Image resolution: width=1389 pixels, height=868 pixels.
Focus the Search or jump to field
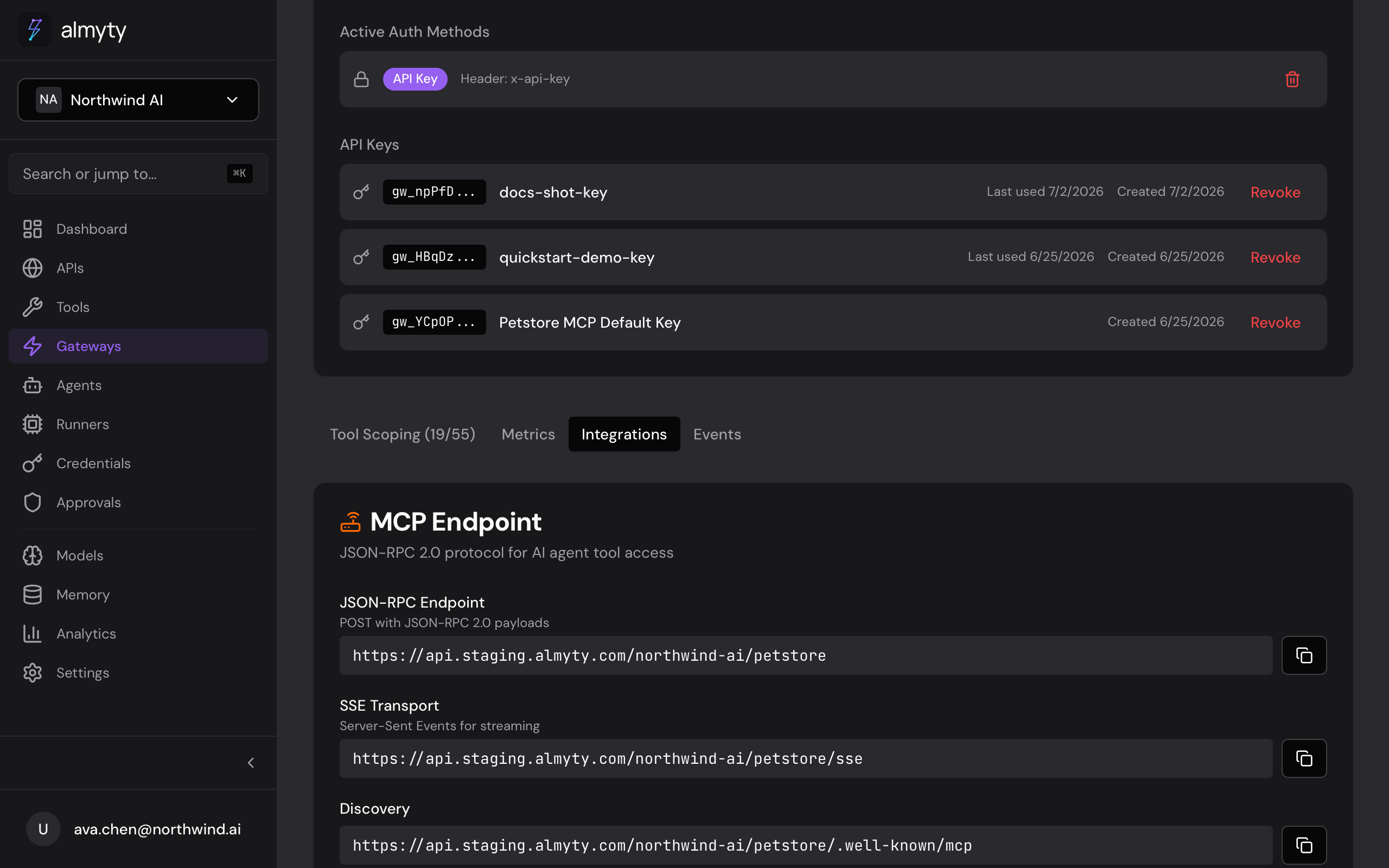(x=138, y=174)
